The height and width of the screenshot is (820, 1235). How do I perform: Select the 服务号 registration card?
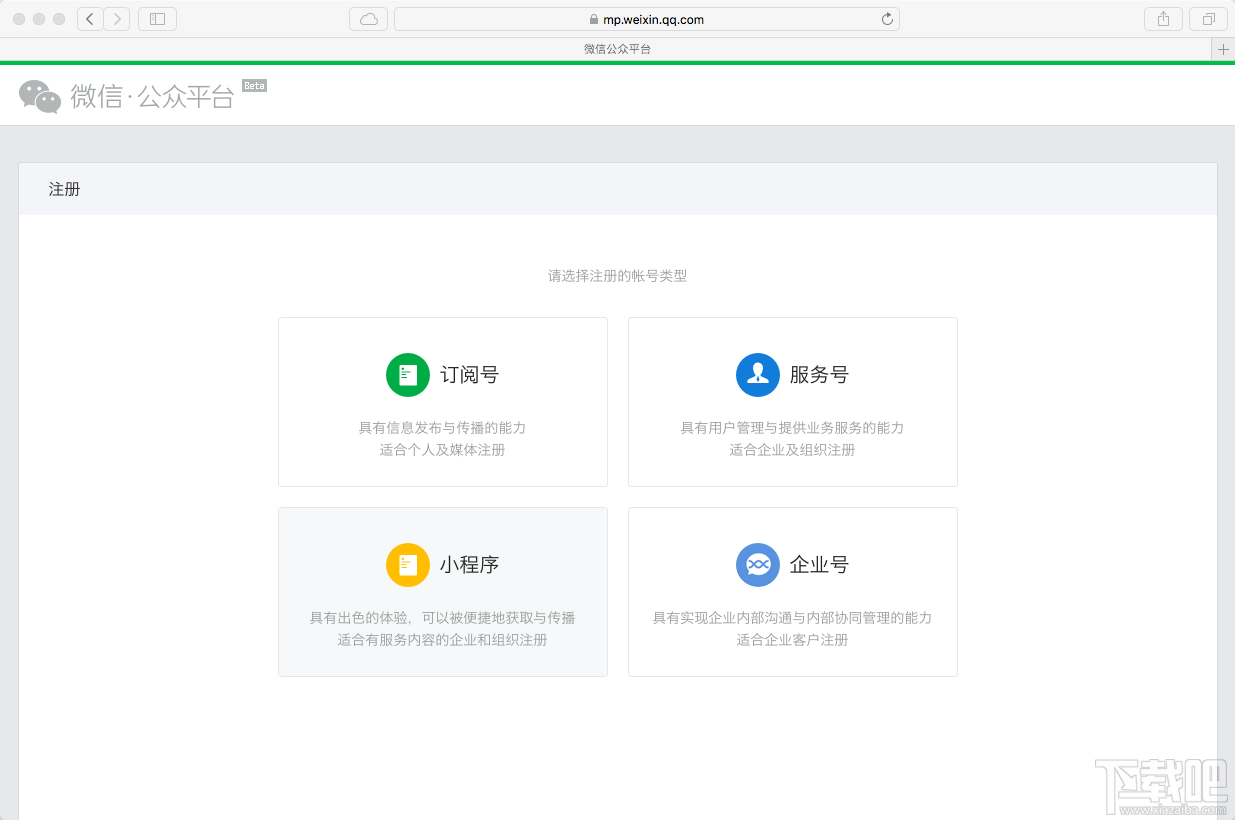(x=792, y=402)
